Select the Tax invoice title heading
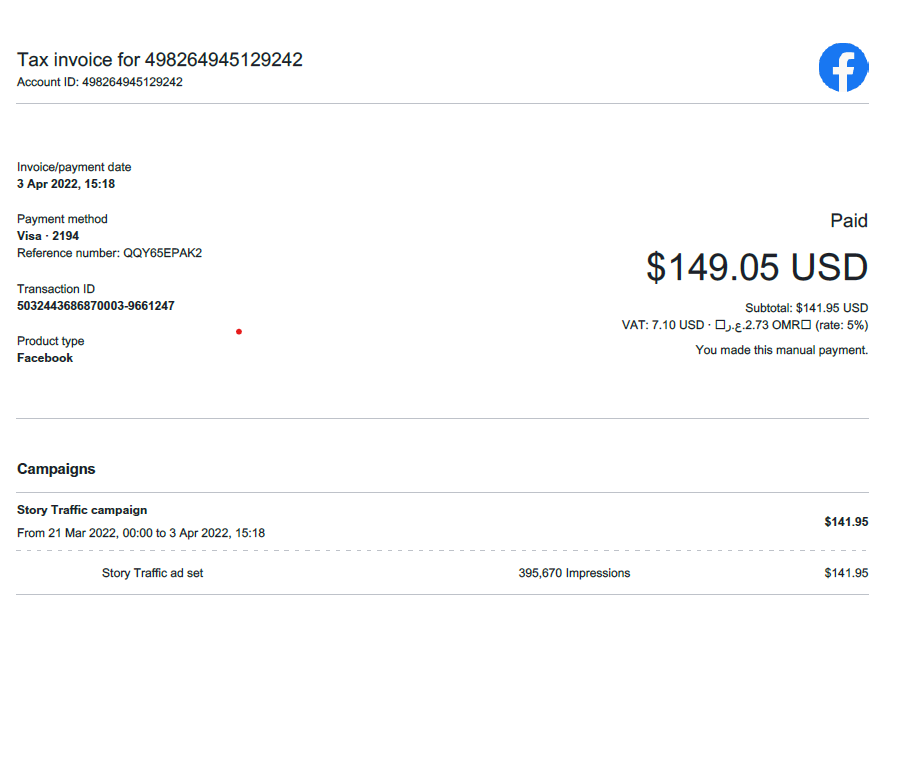 160,60
